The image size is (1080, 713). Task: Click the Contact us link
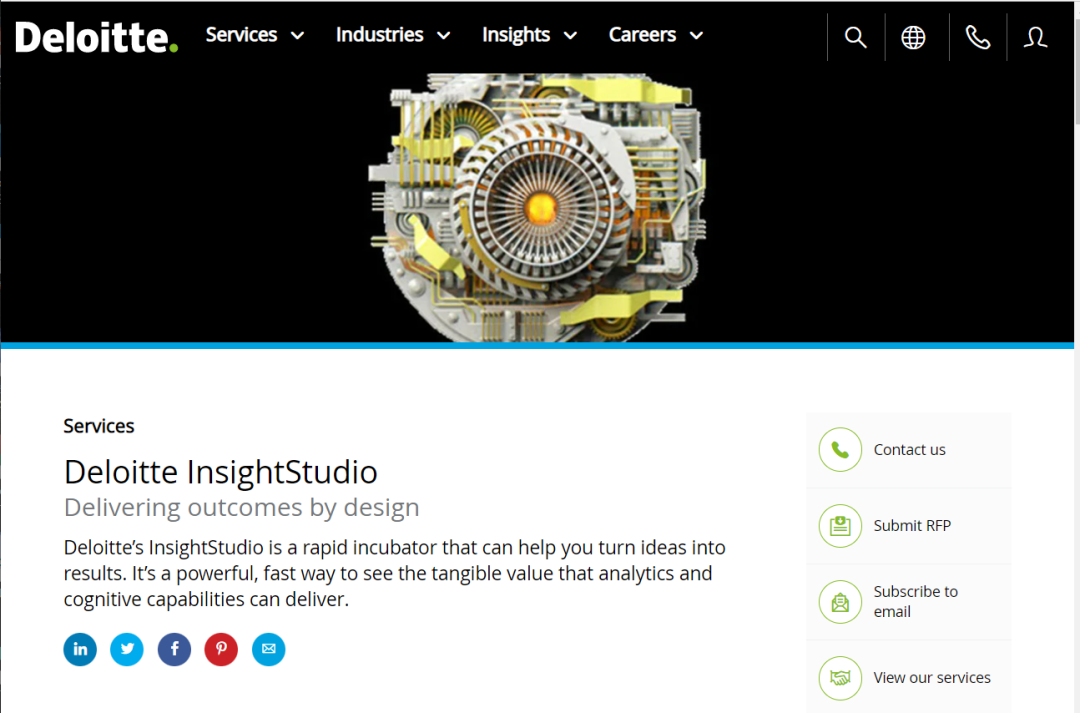[909, 450]
